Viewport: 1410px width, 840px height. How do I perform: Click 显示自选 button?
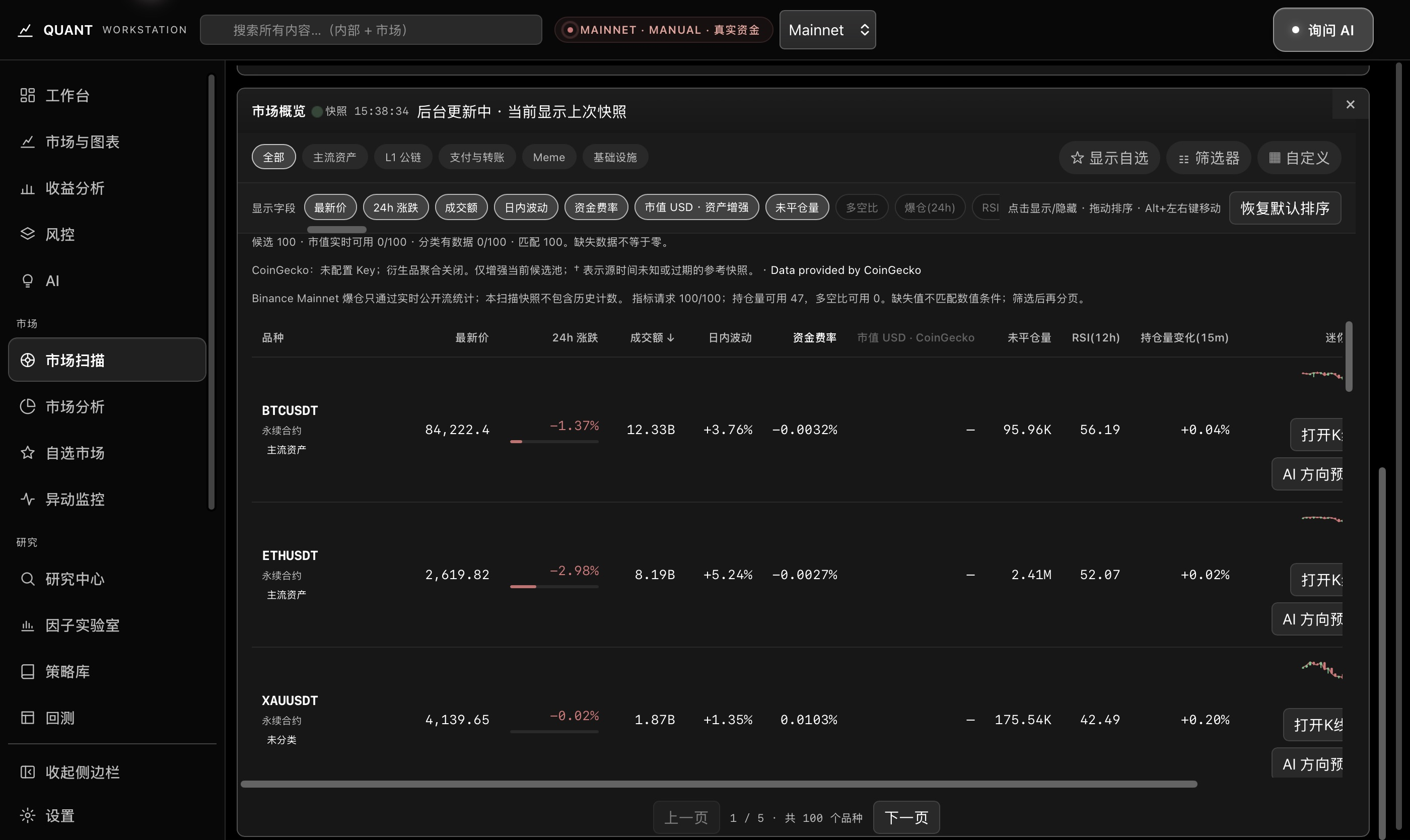(x=1109, y=158)
